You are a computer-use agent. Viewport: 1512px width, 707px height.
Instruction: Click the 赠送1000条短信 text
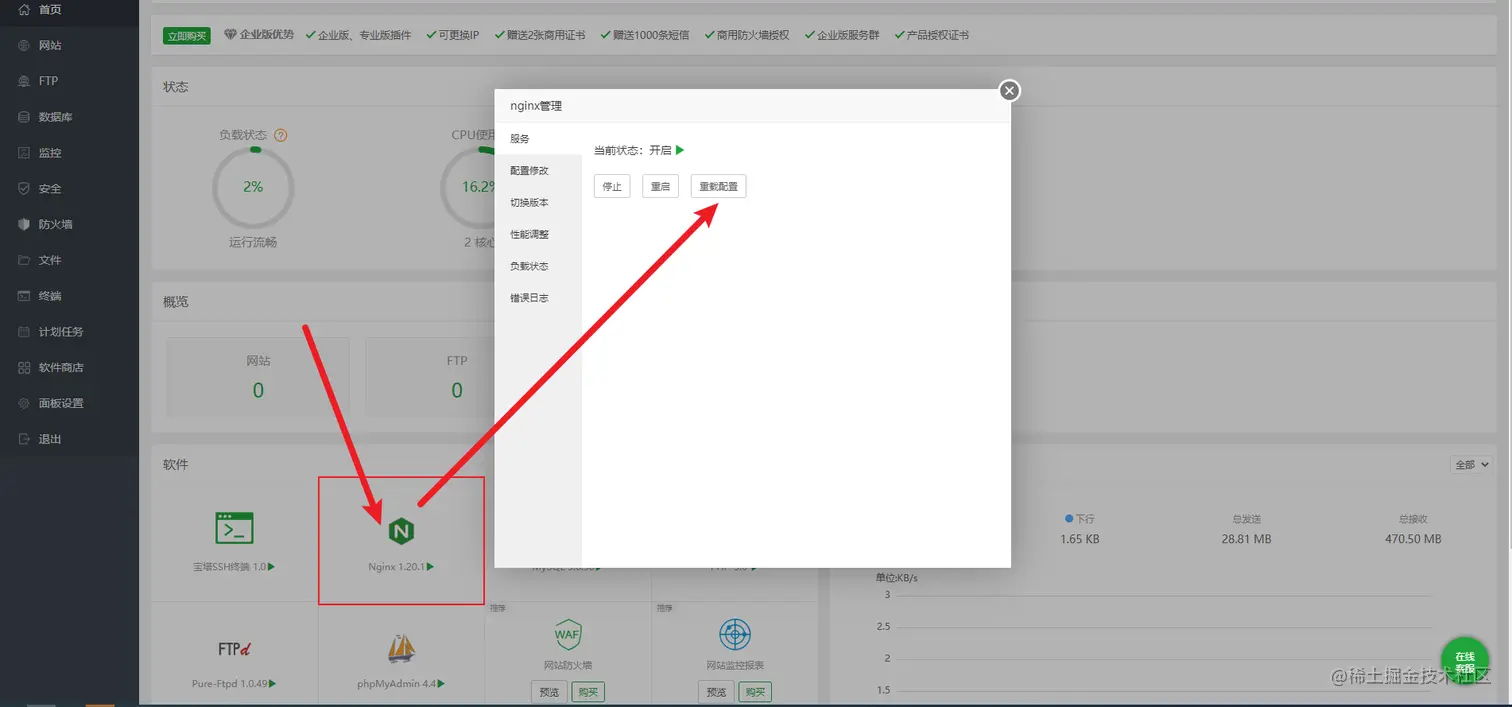click(652, 35)
